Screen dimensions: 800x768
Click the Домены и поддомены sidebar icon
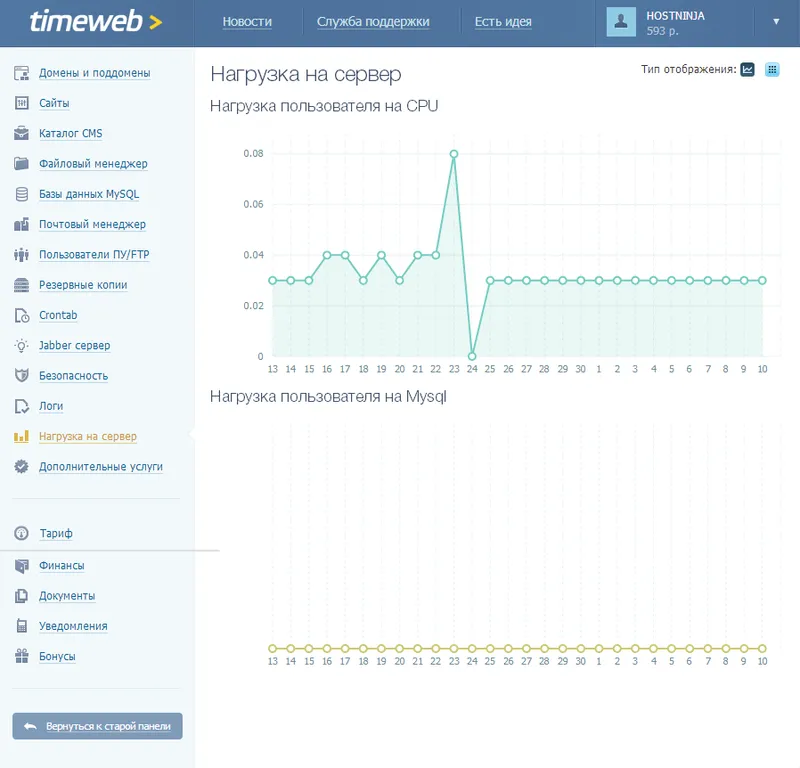coord(21,73)
